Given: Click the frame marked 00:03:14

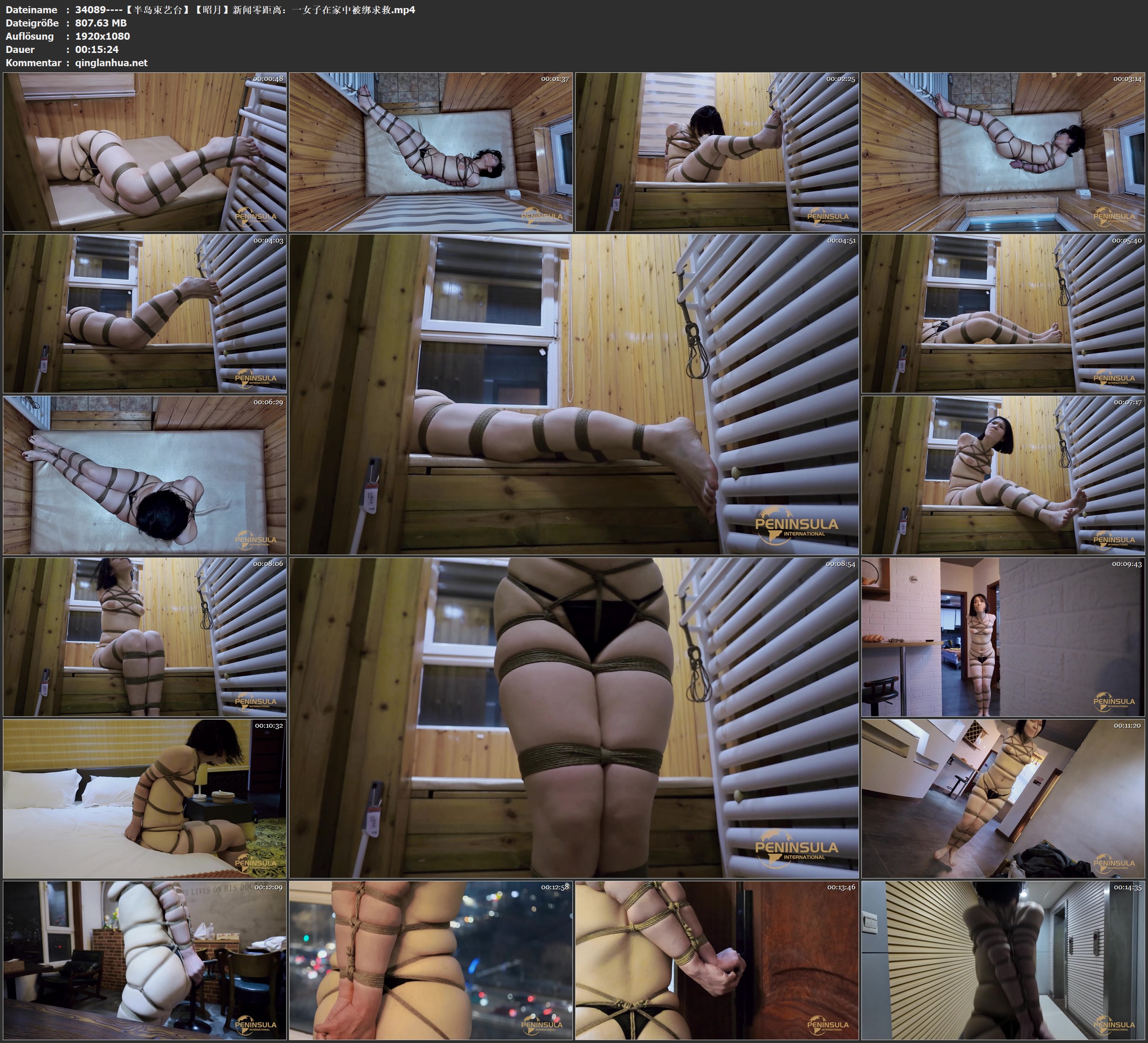Looking at the screenshot, I should (x=1003, y=151).
